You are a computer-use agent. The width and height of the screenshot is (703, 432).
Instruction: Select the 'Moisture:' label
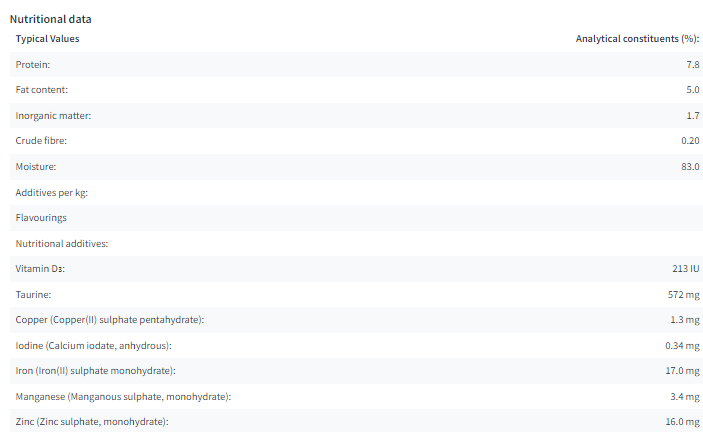coord(35,167)
